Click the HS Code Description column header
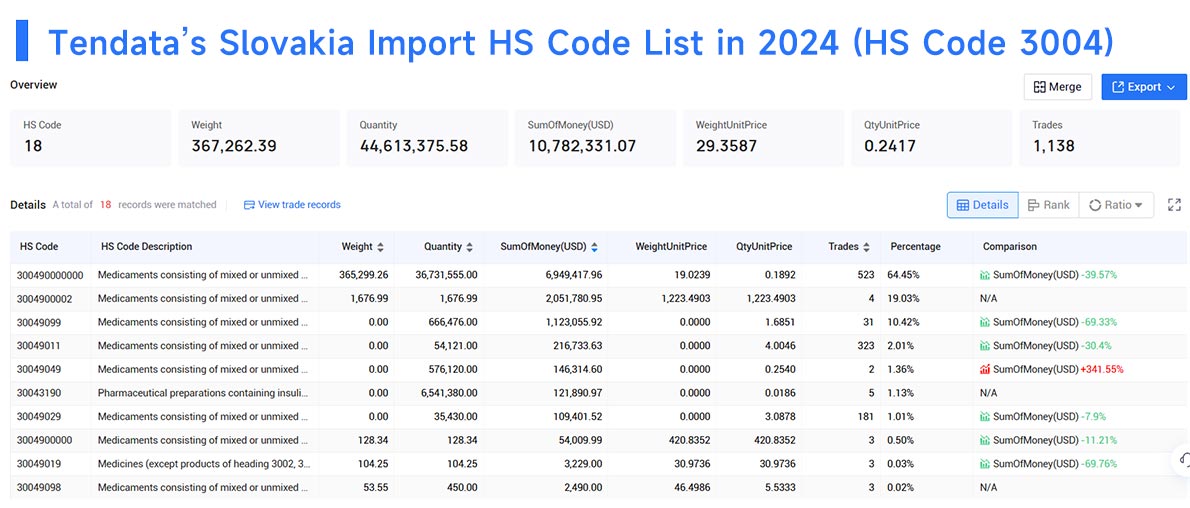 coord(146,247)
